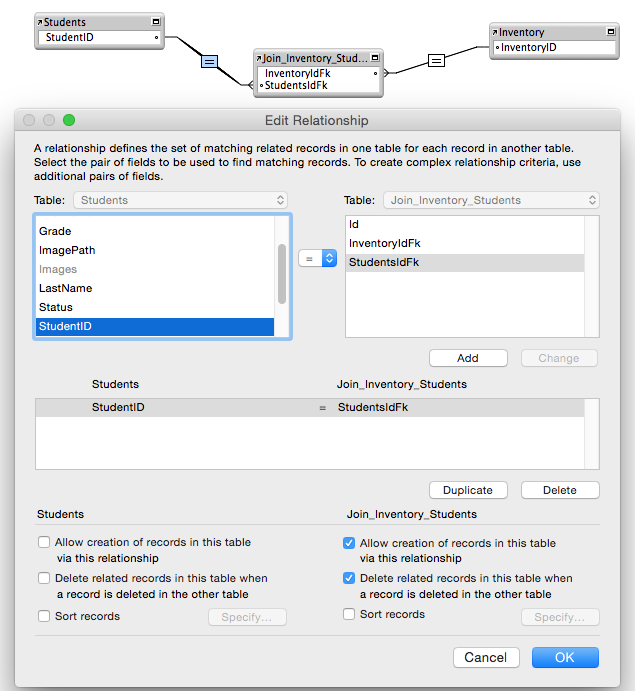Image resolution: width=635 pixels, height=691 pixels.
Task: Select Id in Join_Inventory_Students field list
Action: pos(465,224)
